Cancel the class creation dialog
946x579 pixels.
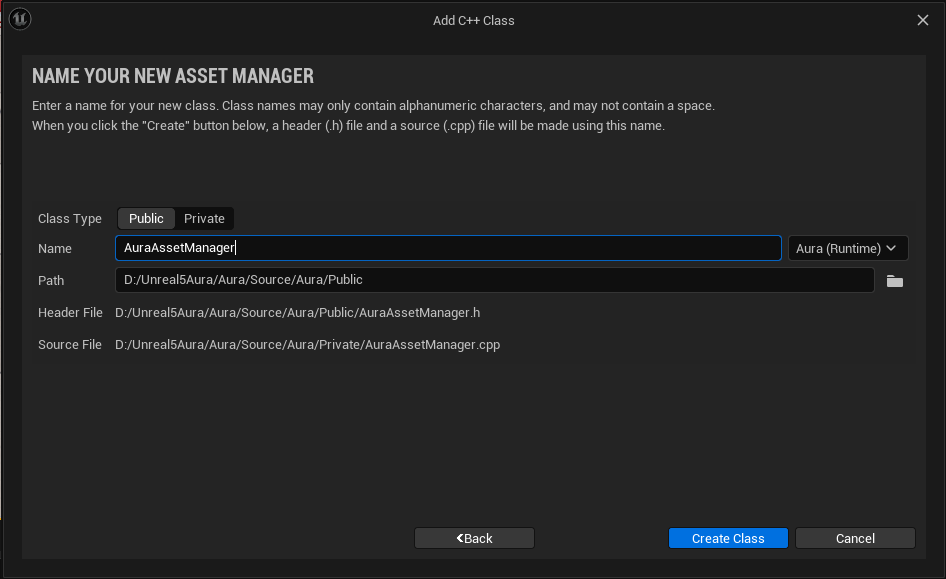point(855,538)
